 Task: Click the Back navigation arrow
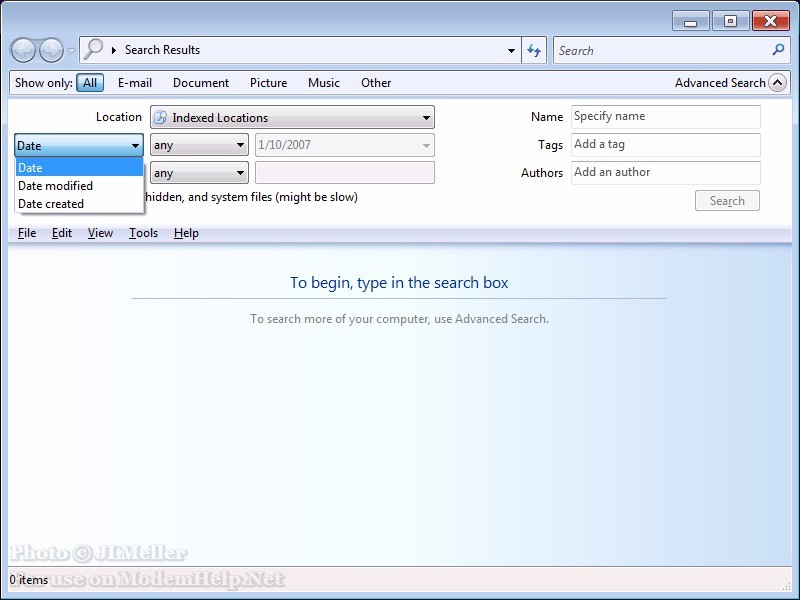23,51
